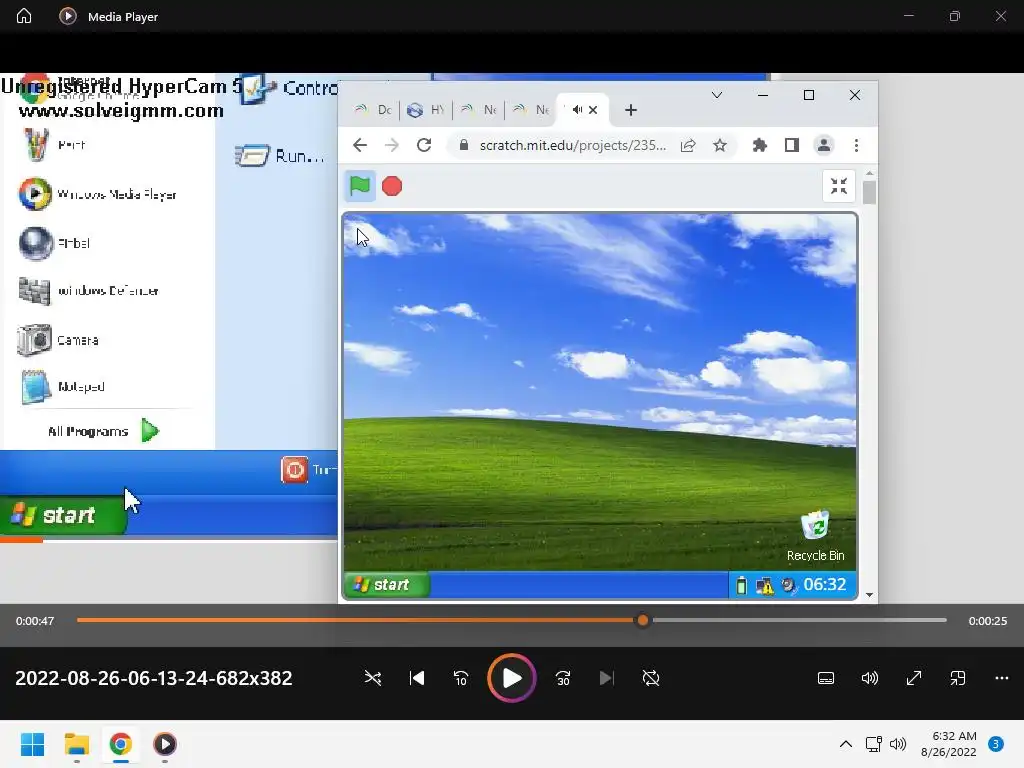The image size is (1024, 768).
Task: Expand the Chrome tab search chevron
Action: (716, 95)
